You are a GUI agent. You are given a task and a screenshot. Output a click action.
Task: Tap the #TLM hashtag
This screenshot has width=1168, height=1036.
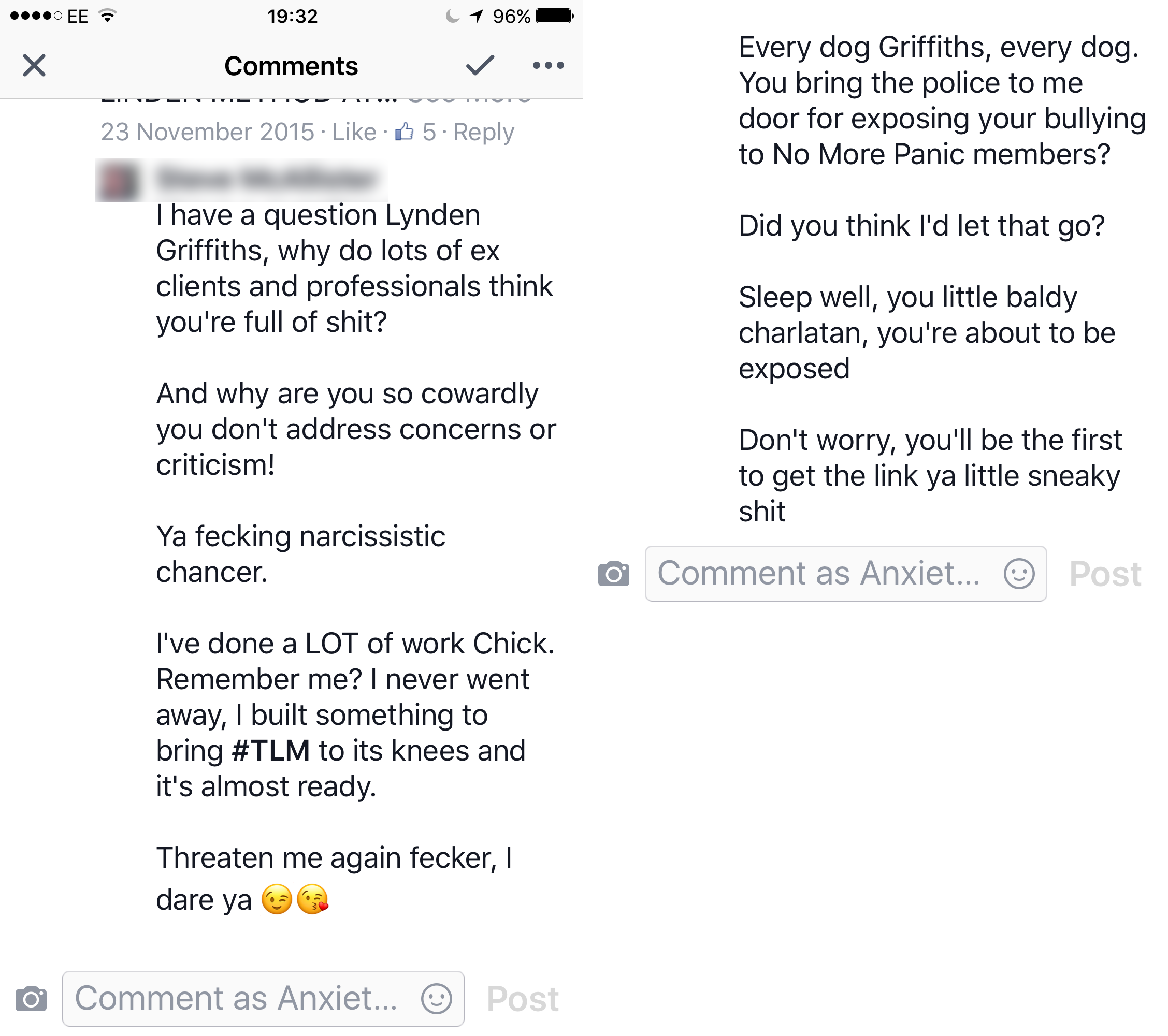coord(271,751)
